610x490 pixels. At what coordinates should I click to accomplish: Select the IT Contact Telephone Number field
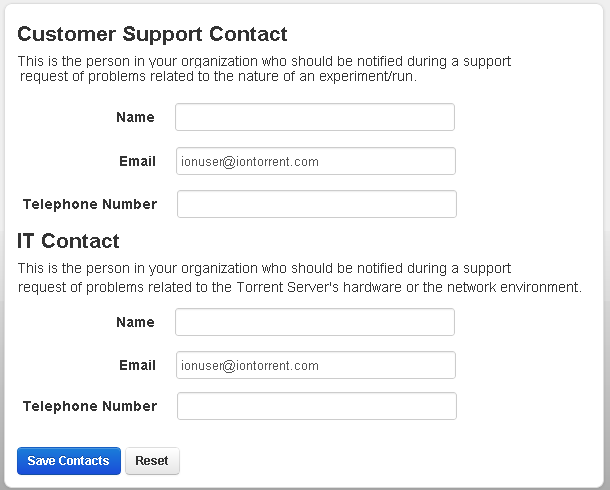point(316,406)
